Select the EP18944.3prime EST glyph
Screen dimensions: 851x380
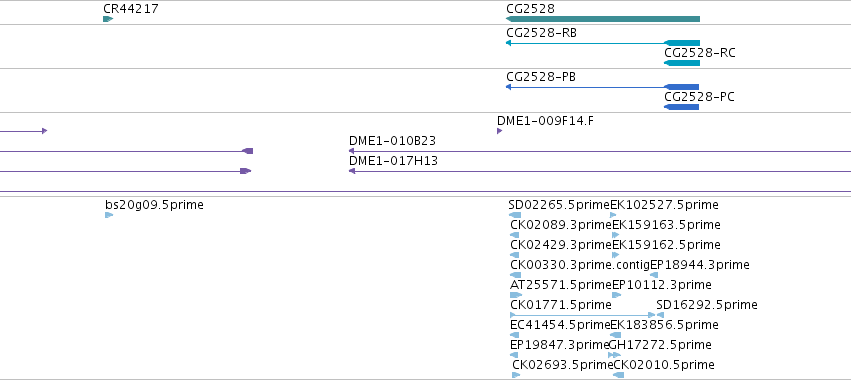654,275
